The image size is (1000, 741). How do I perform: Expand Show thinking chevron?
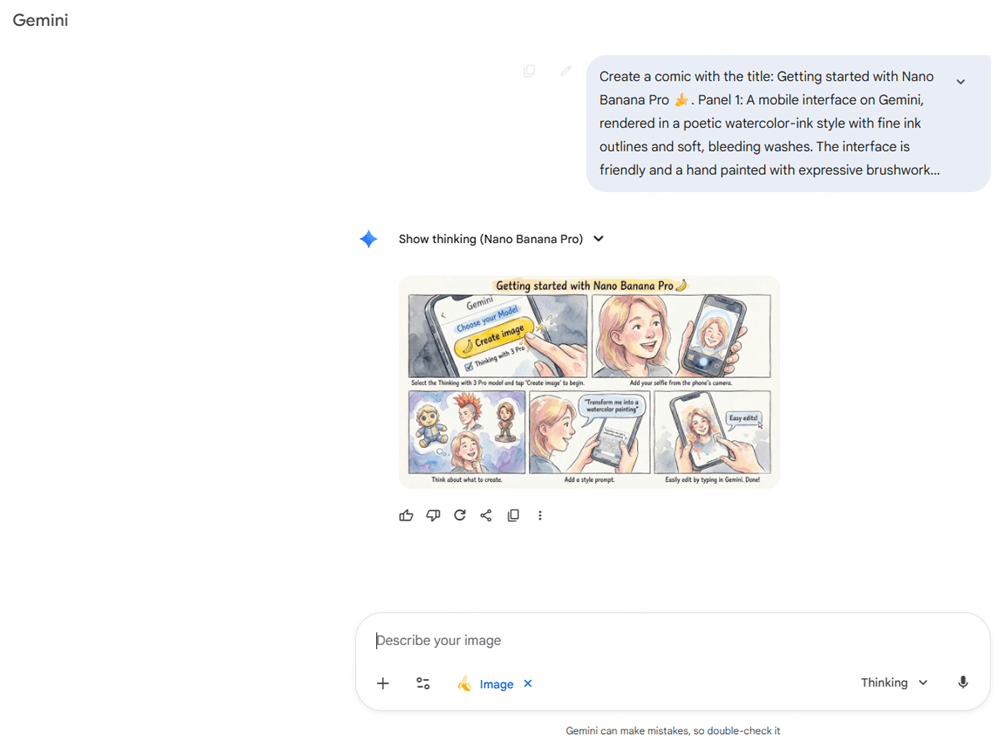tap(599, 239)
